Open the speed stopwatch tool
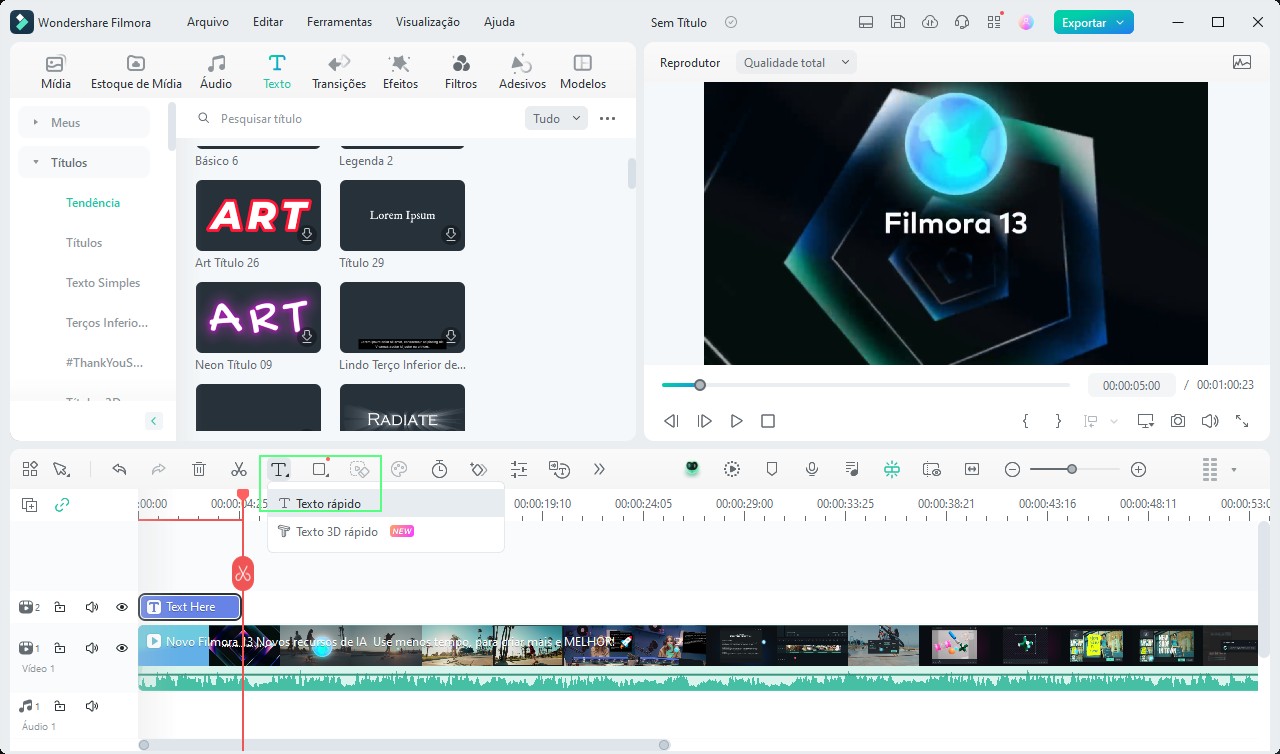Screen dimensions: 1280x754 coord(439,469)
